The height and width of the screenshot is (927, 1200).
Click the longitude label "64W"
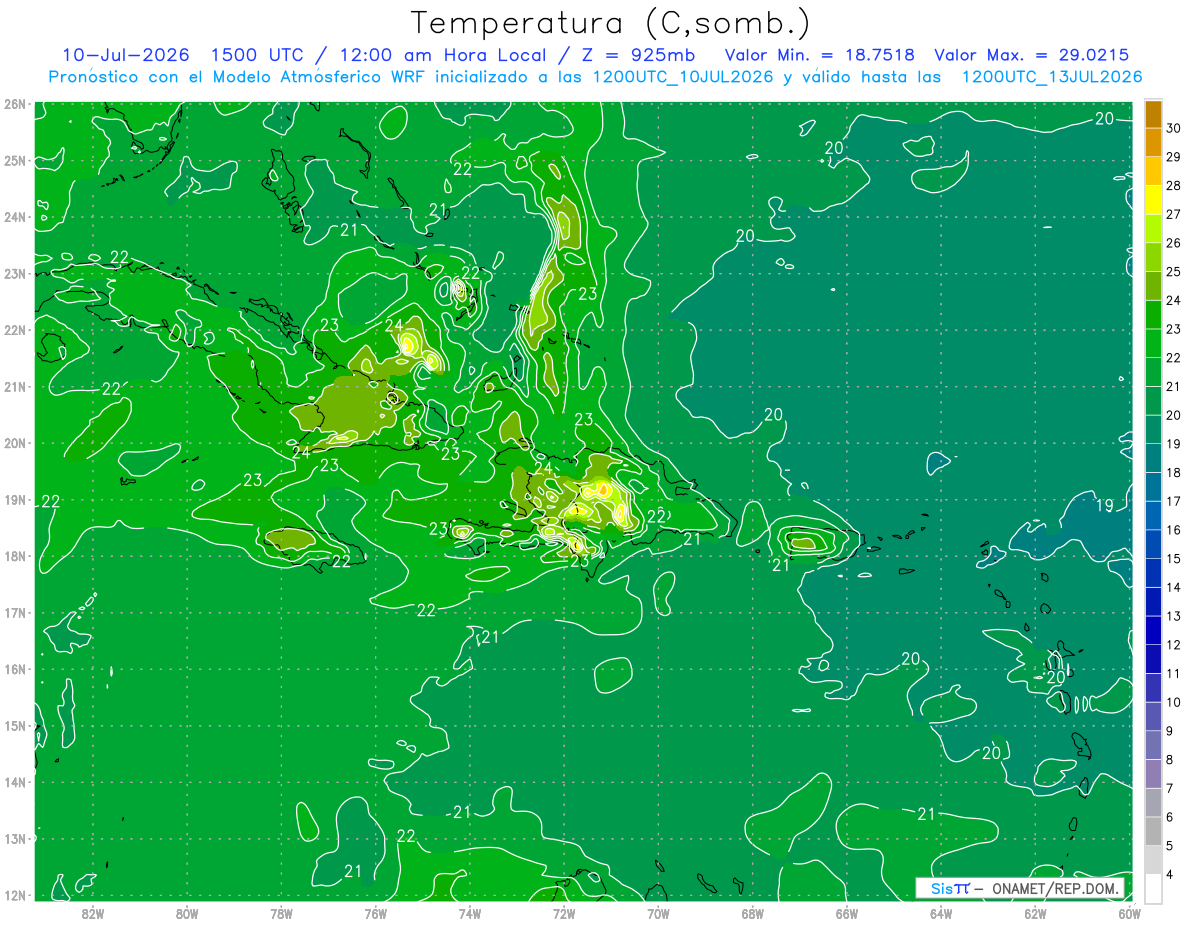coord(941,913)
